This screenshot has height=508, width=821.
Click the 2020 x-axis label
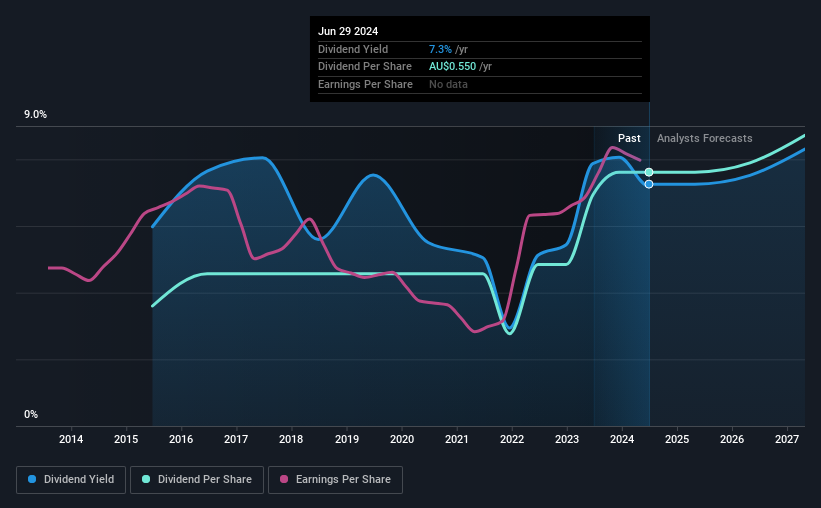click(402, 439)
